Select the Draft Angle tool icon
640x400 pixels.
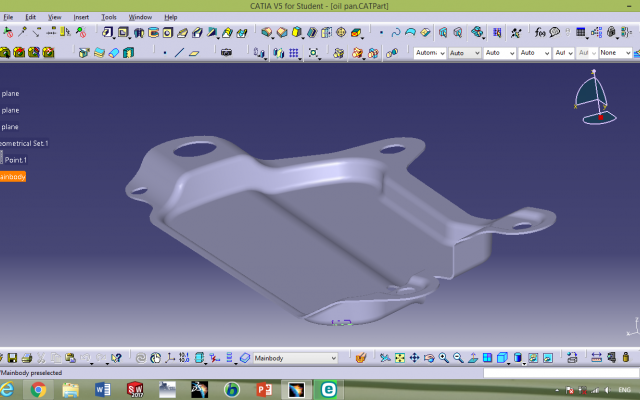(x=297, y=32)
